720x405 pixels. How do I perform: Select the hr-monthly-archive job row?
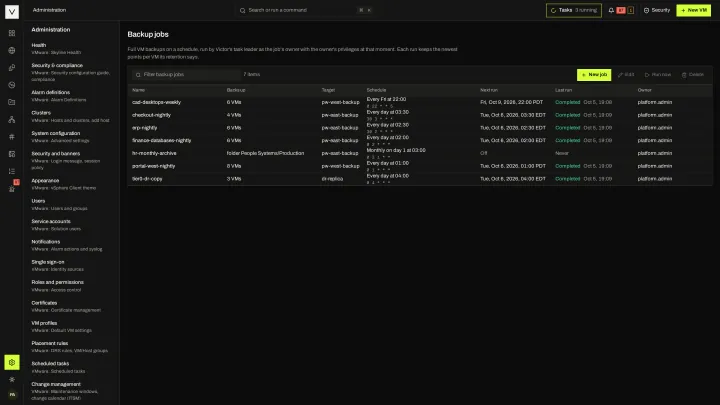(x=420, y=153)
